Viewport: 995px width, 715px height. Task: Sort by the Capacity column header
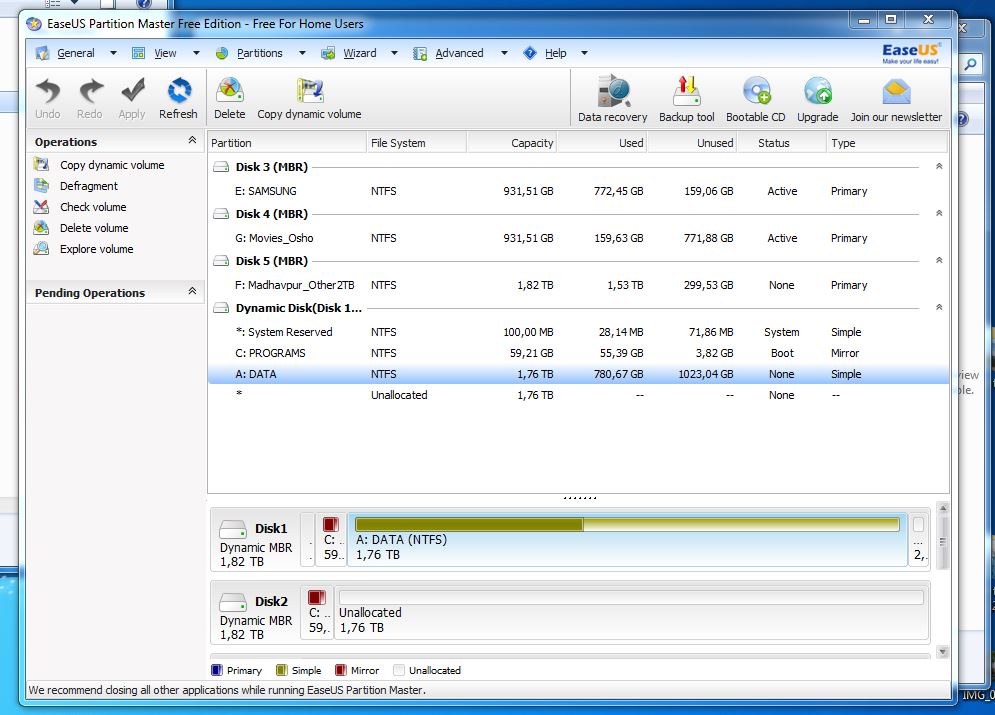coord(532,143)
